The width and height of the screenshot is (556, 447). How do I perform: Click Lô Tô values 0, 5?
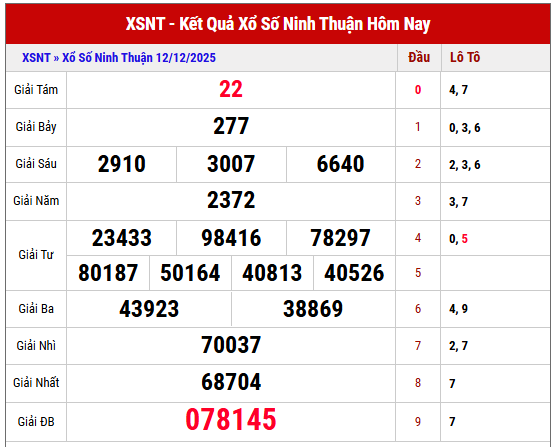tap(458, 239)
